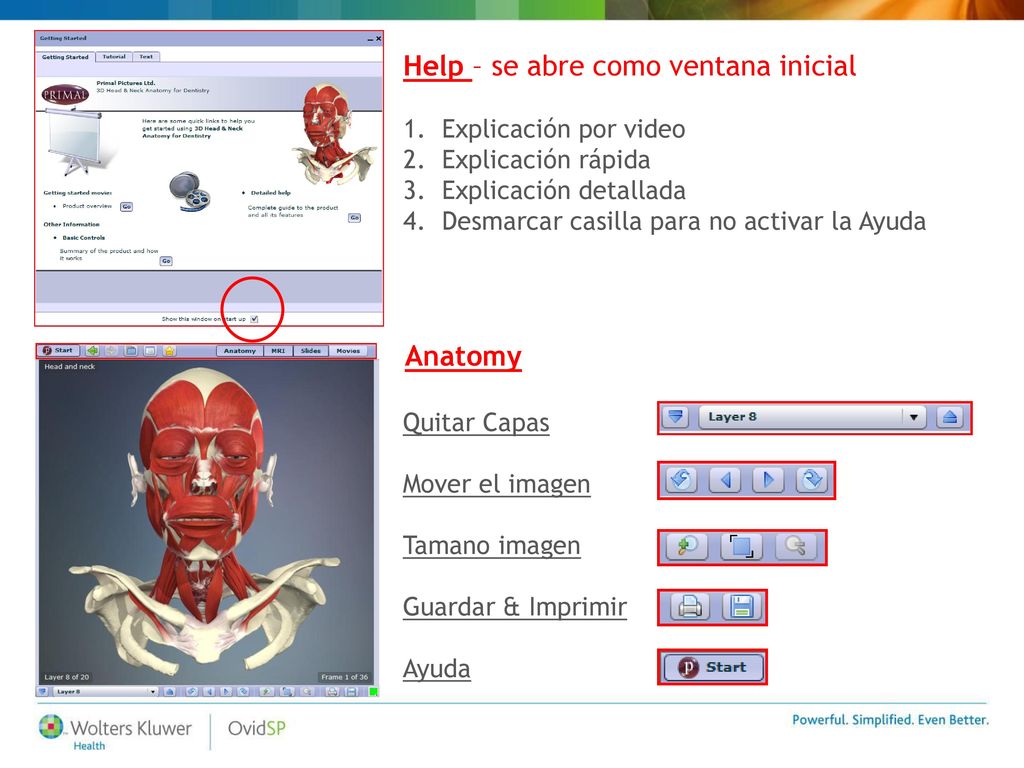The image size is (1024, 768).
Task: Click the greyed-out forward arrow in the viewer toolbar
Action: (112, 351)
